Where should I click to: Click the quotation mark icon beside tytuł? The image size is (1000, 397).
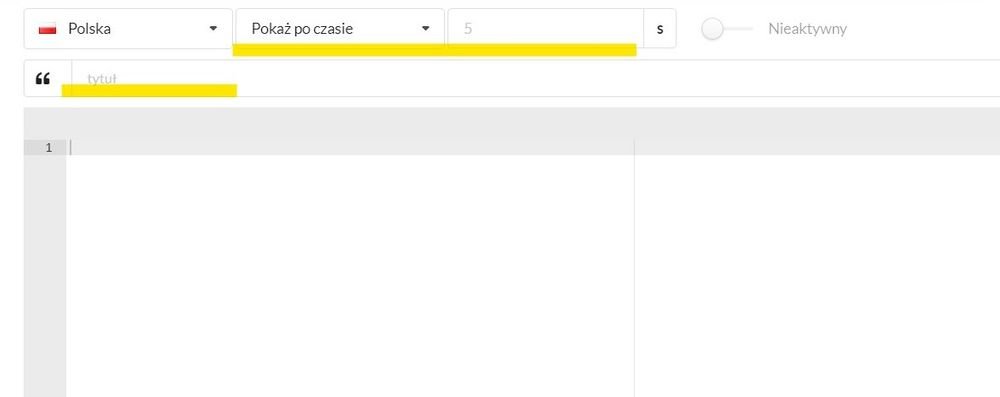click(x=43, y=79)
